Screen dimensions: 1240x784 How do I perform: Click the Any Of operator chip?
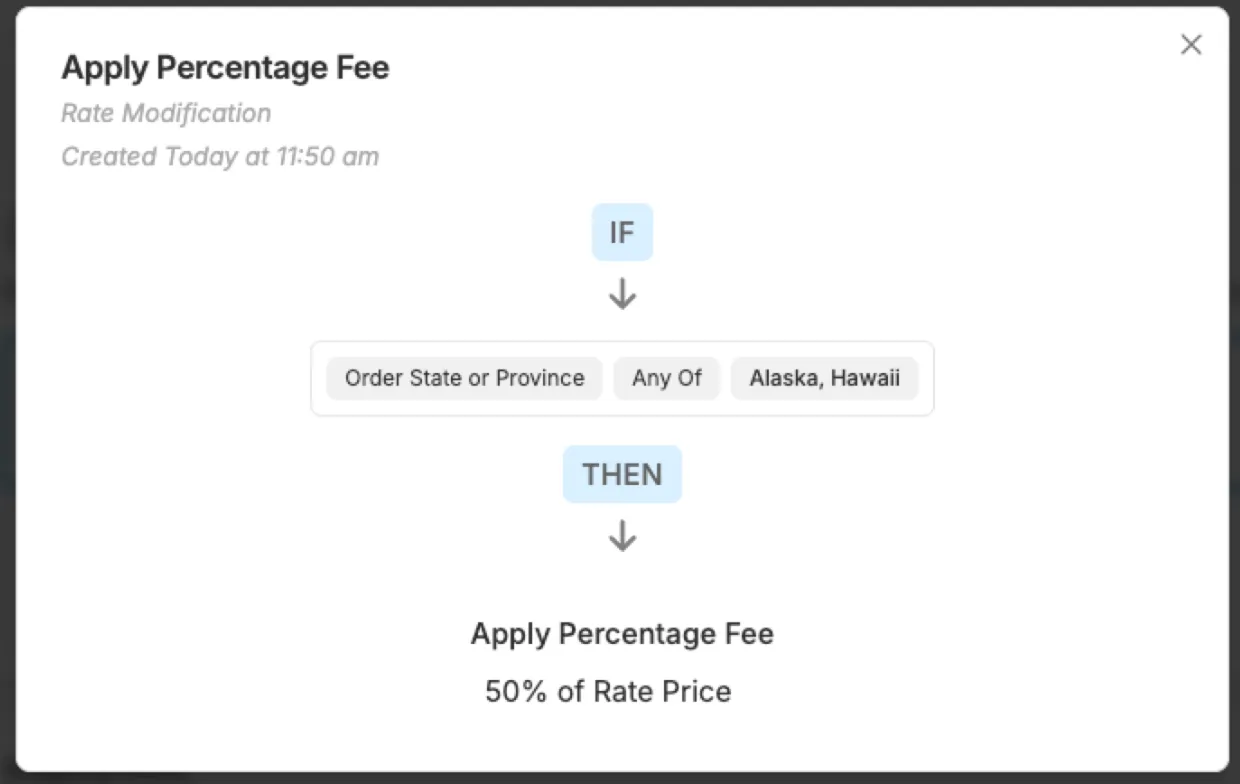click(x=666, y=378)
